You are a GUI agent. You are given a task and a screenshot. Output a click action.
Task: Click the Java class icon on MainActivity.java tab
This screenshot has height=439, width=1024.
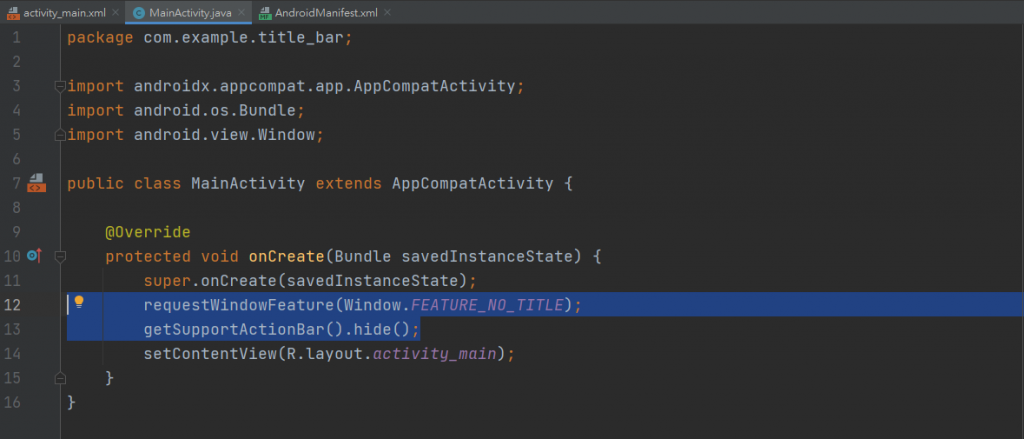(x=138, y=12)
